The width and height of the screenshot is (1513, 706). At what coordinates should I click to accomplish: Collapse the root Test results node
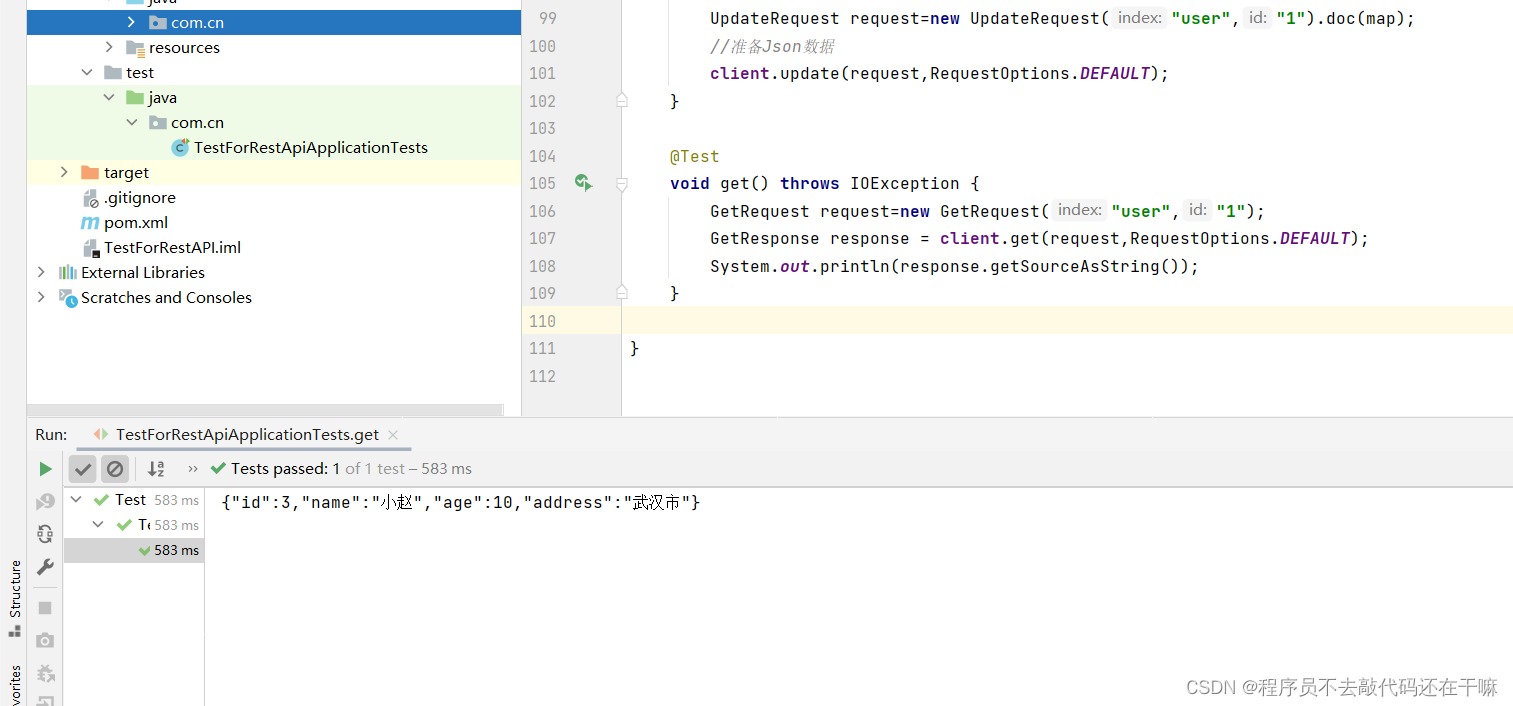pyautogui.click(x=77, y=499)
